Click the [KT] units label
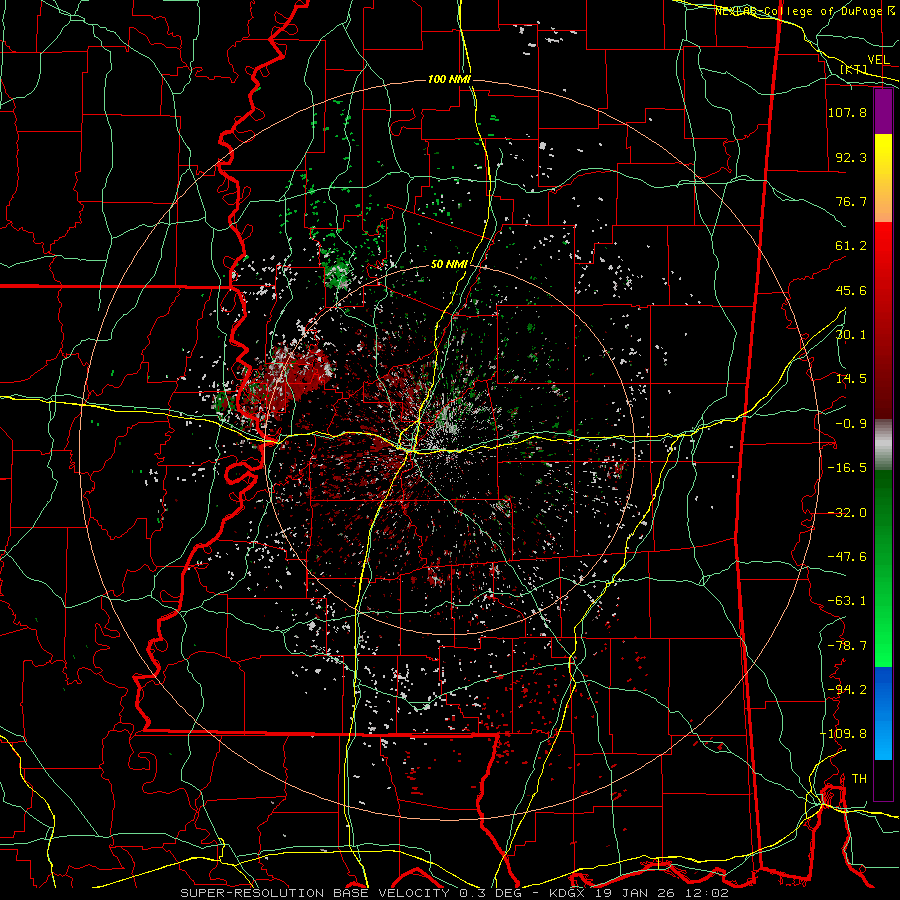This screenshot has height=900, width=900. tap(854, 69)
